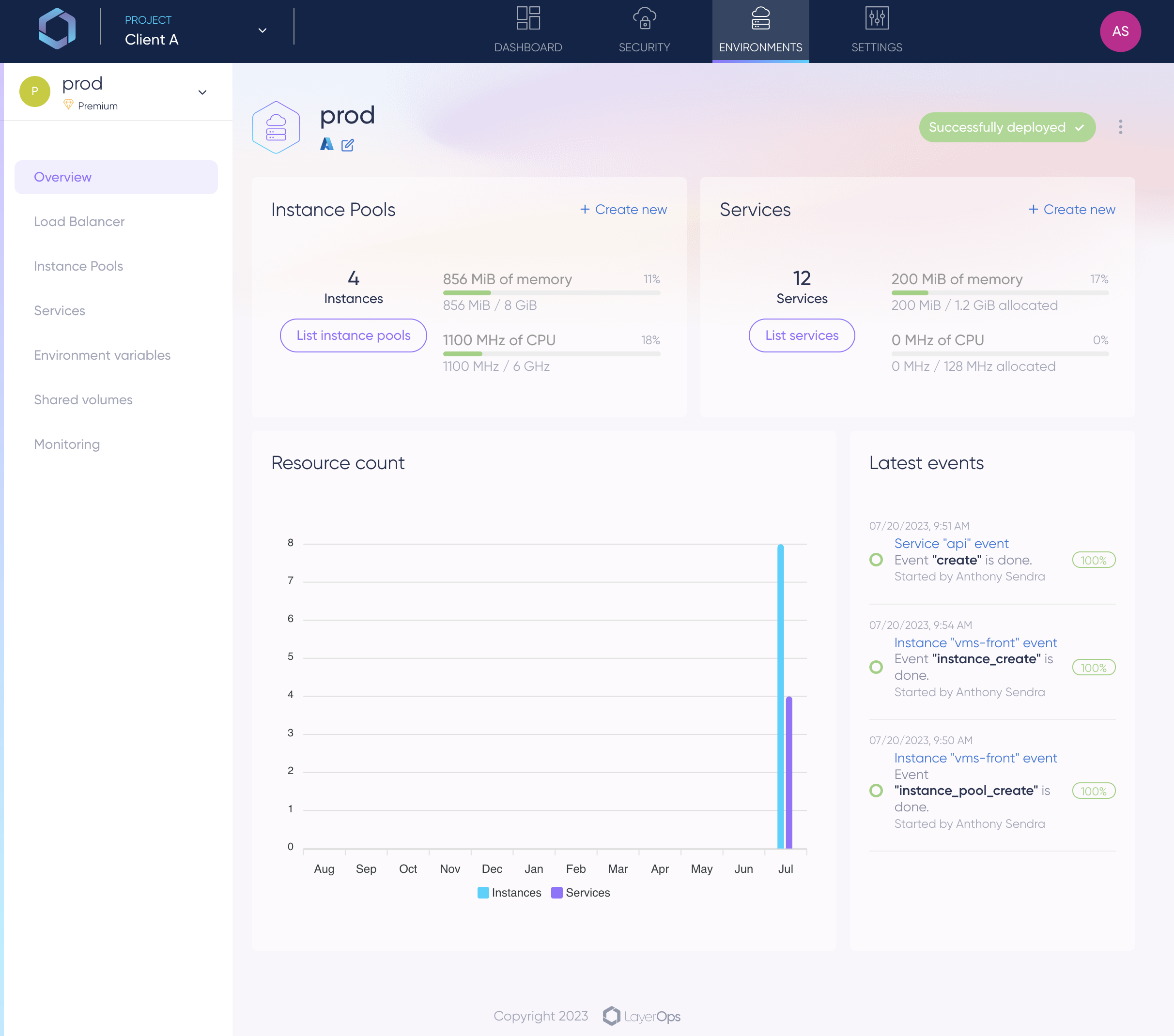Switch to the SECURITY tab
Image resolution: width=1174 pixels, height=1036 pixels.
(x=644, y=31)
